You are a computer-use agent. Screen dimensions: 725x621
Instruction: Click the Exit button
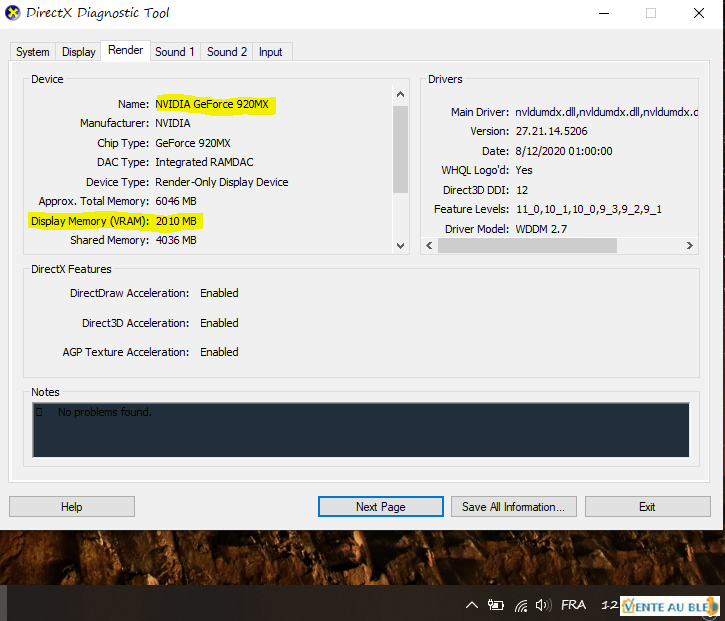tap(647, 507)
